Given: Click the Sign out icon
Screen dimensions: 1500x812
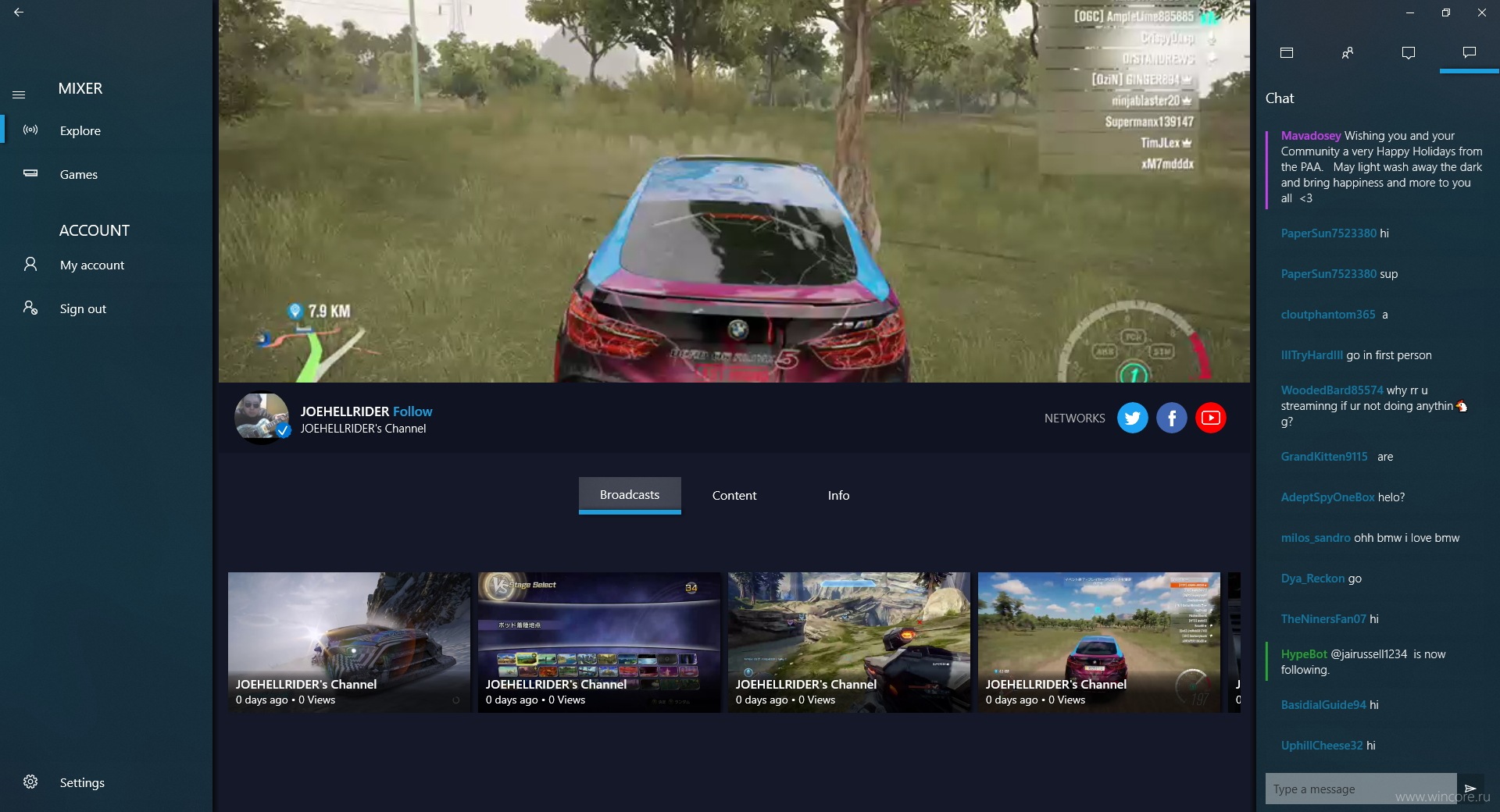Looking at the screenshot, I should pyautogui.click(x=30, y=308).
